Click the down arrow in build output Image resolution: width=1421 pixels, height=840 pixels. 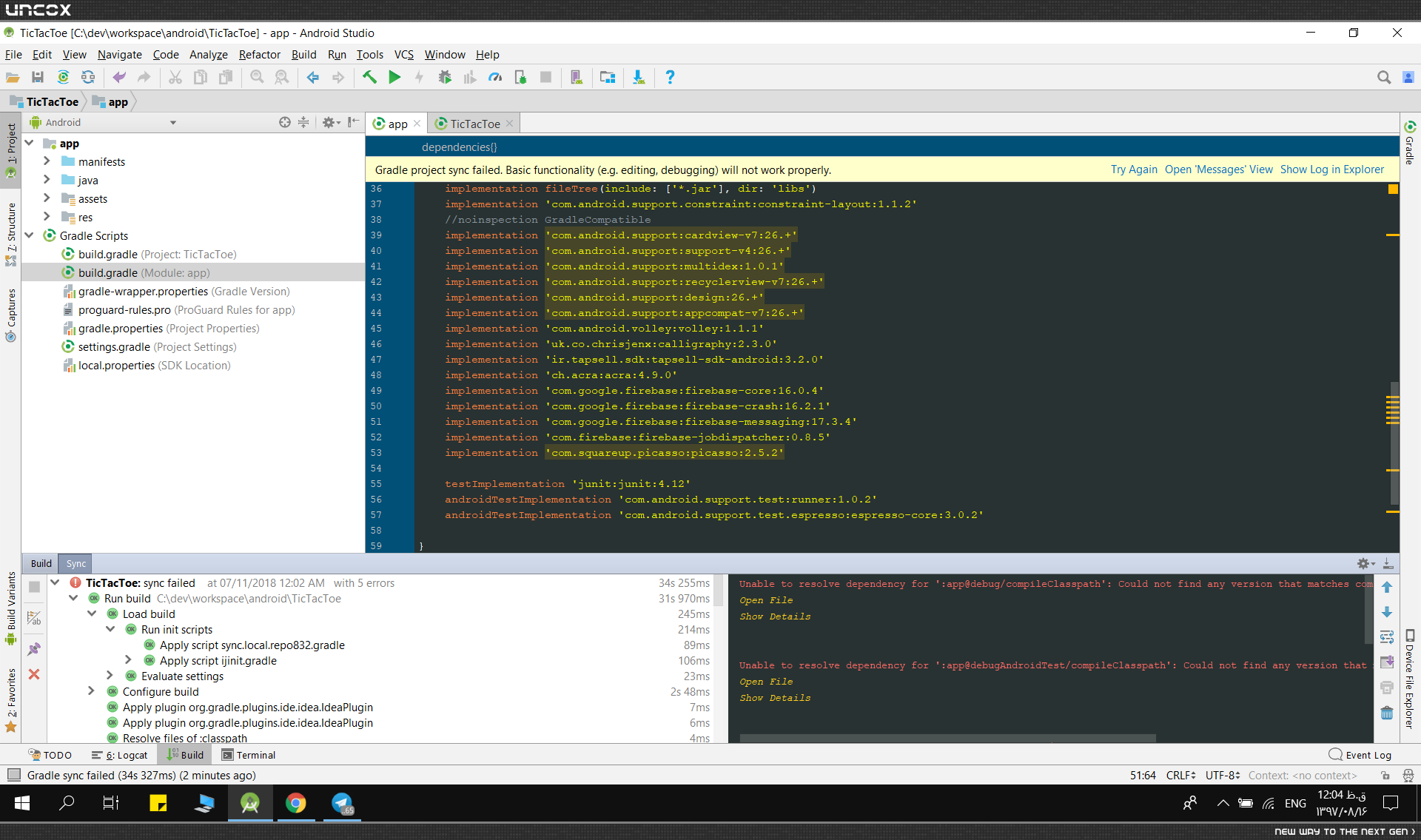click(1387, 613)
